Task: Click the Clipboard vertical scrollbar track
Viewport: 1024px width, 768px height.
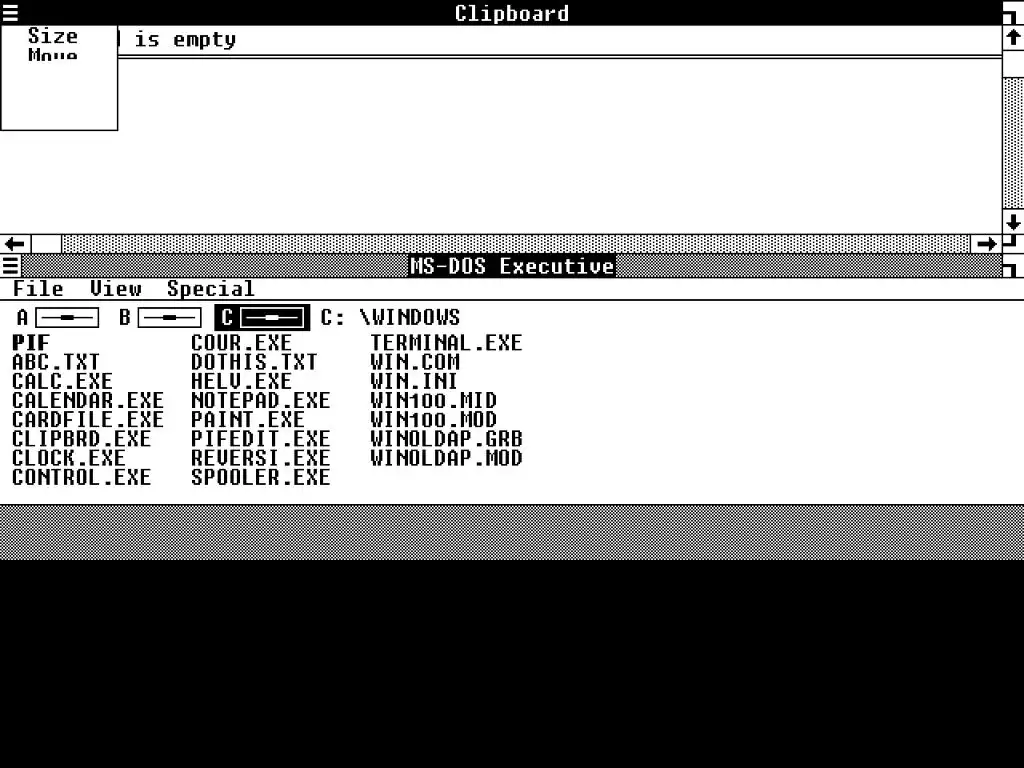Action: coord(1013,144)
